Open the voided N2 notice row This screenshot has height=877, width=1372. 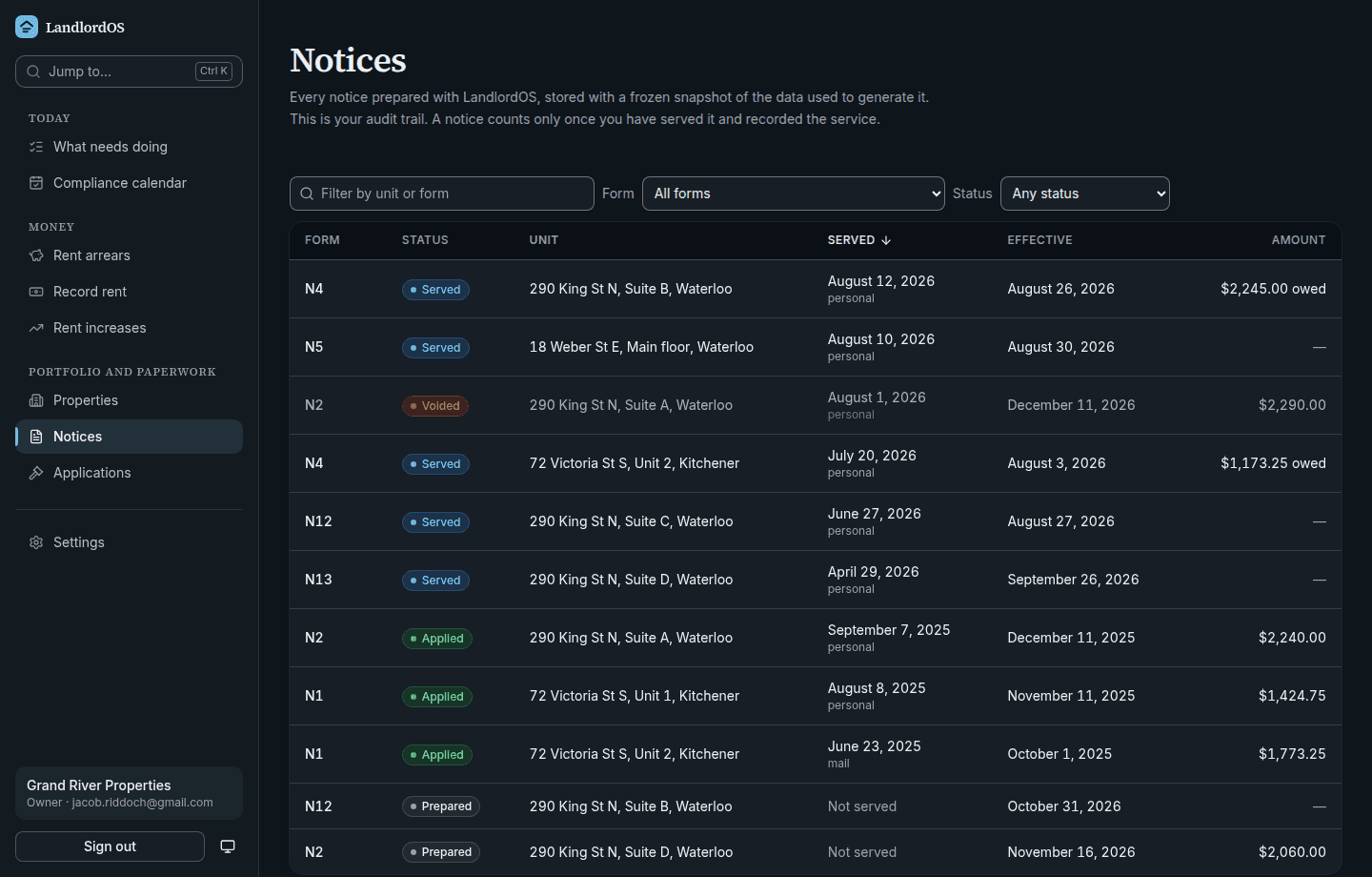(x=816, y=405)
